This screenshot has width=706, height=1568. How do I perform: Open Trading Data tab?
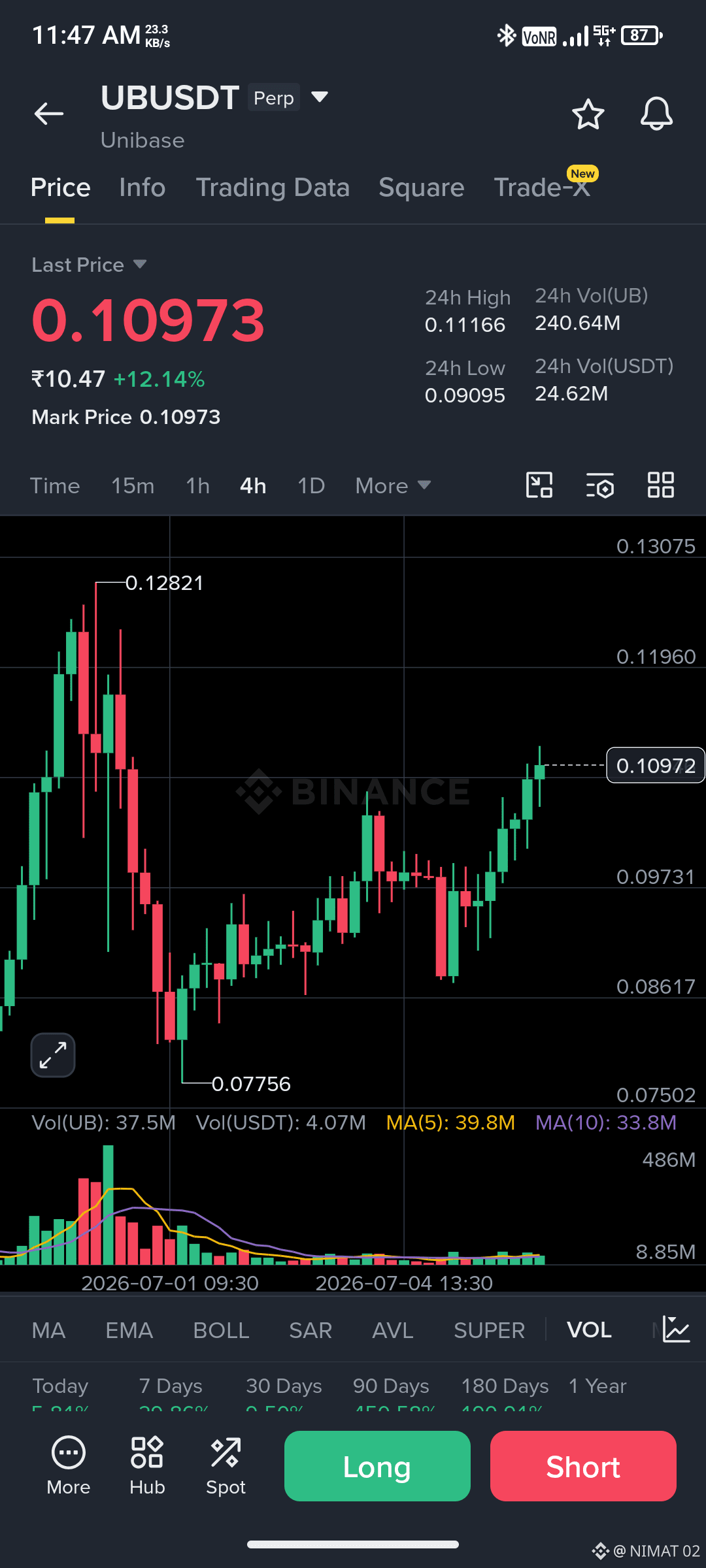(x=273, y=188)
